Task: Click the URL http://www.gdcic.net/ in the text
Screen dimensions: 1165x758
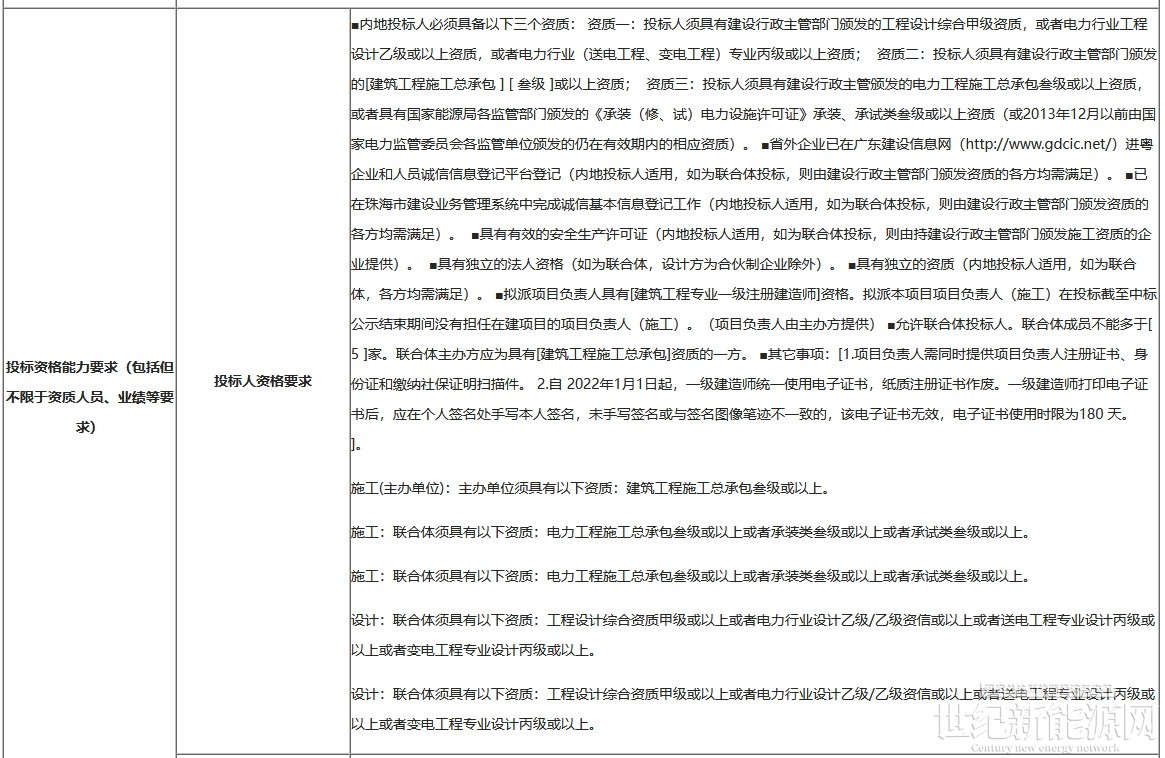Action: click(1041, 143)
